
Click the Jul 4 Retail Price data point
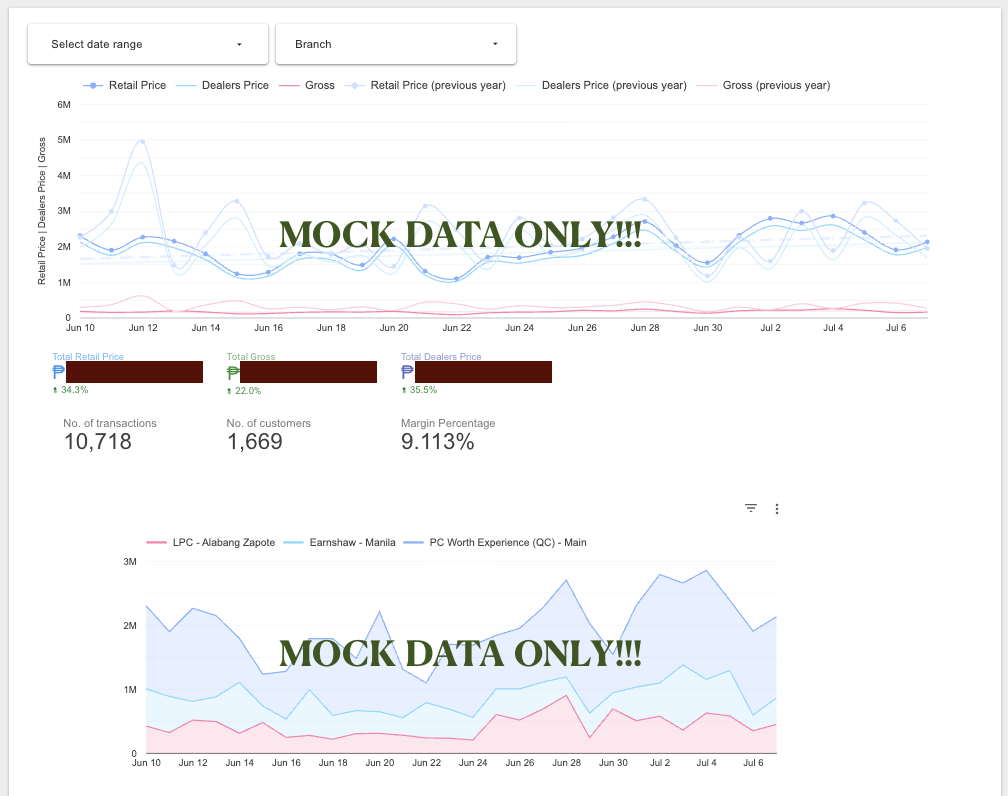pos(833,216)
